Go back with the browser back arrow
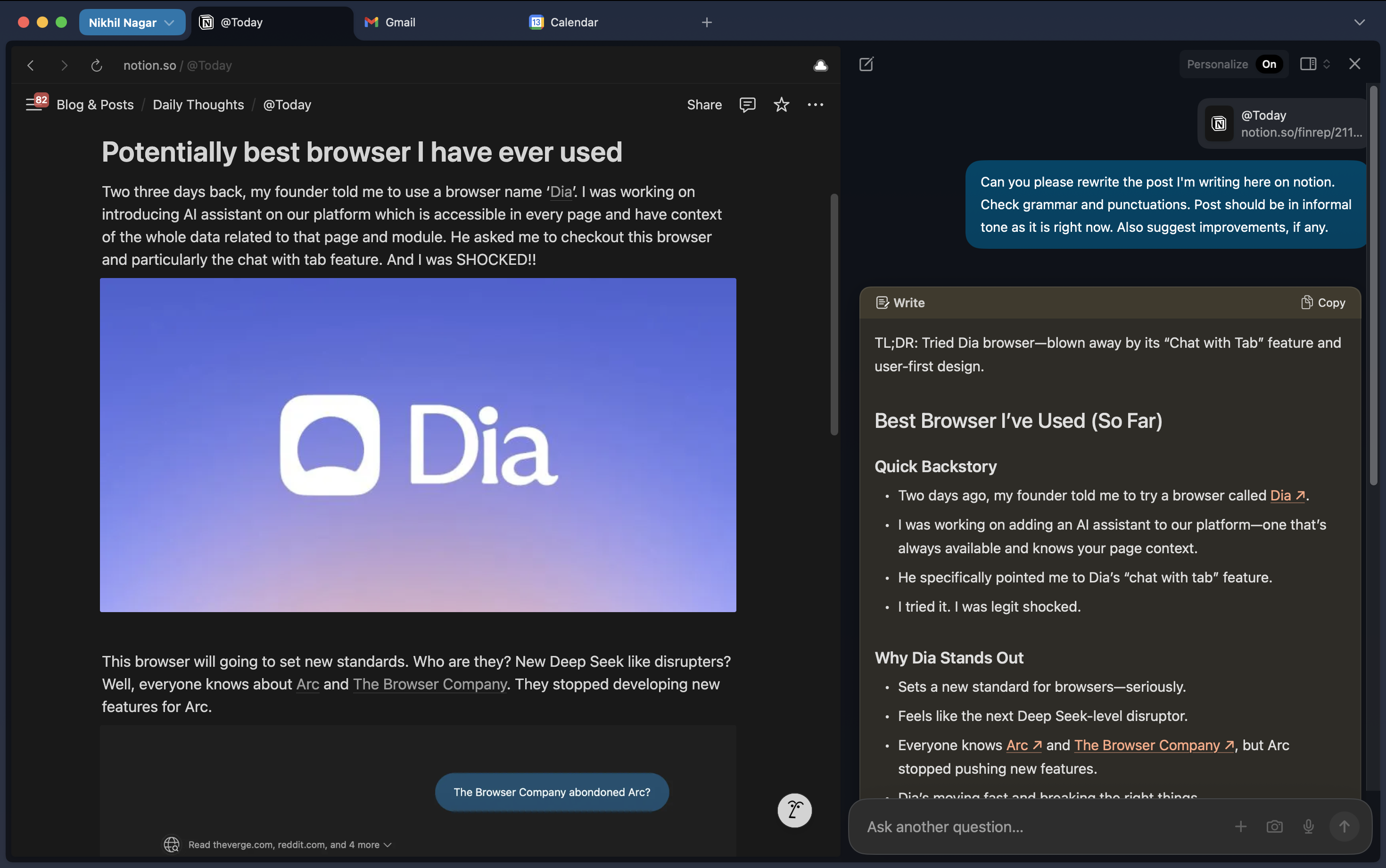Image resolution: width=1386 pixels, height=868 pixels. [x=31, y=66]
